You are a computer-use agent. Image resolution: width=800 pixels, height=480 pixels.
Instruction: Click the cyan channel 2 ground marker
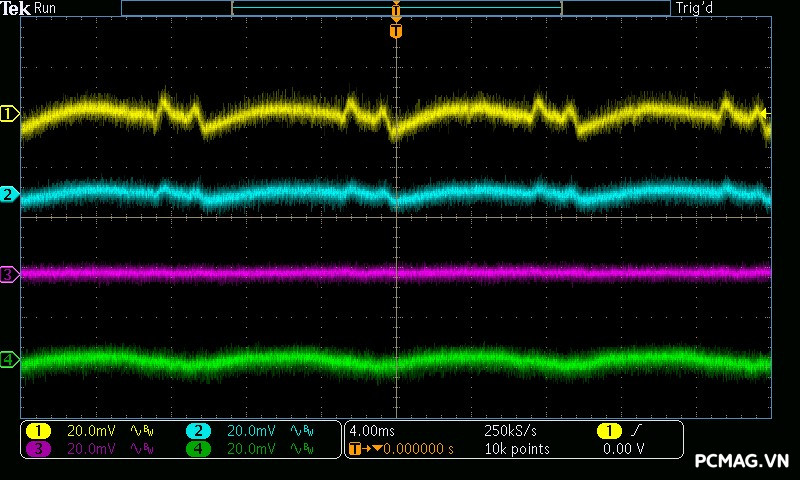(x=10, y=194)
